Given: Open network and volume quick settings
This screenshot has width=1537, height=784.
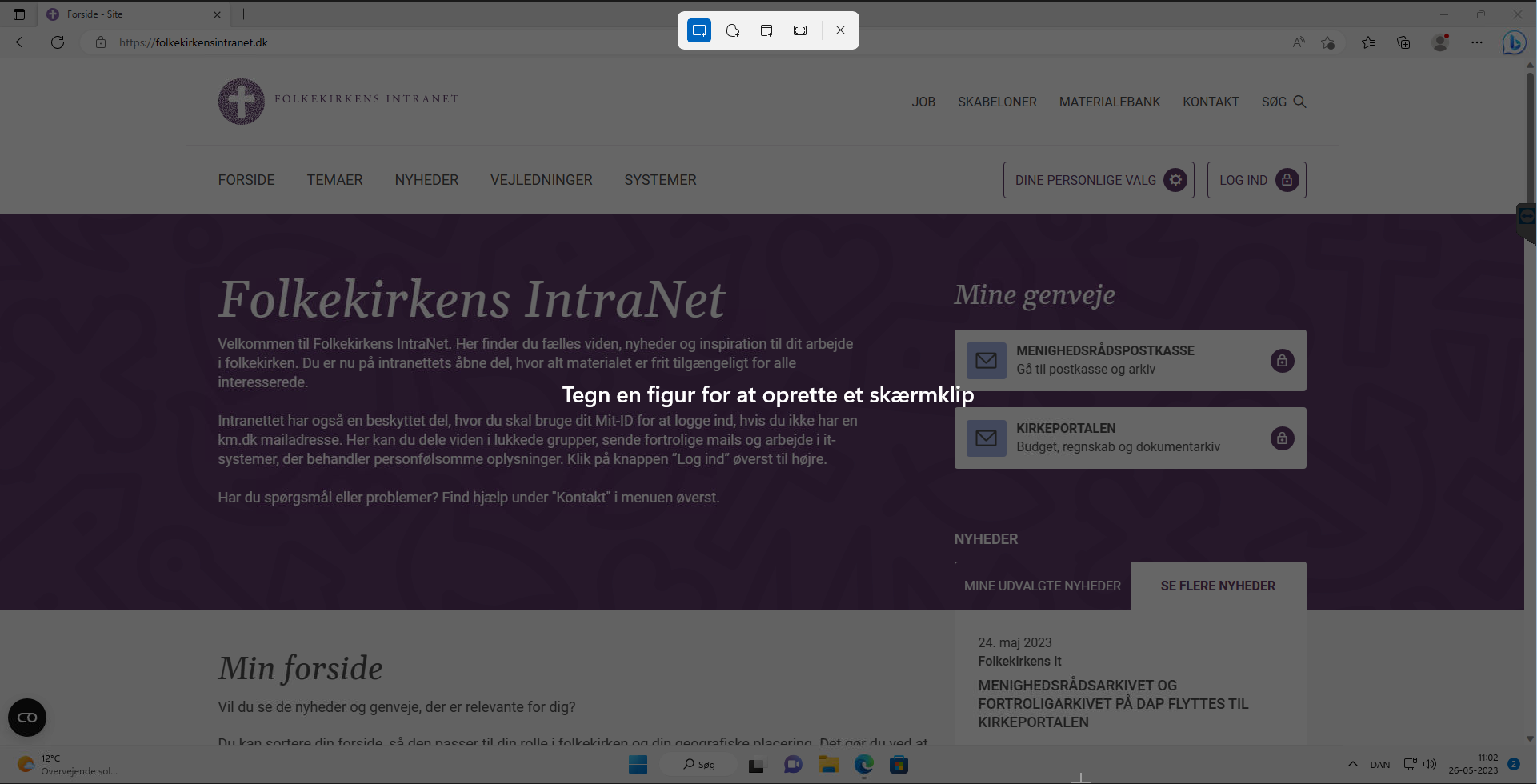Looking at the screenshot, I should click(x=1420, y=764).
